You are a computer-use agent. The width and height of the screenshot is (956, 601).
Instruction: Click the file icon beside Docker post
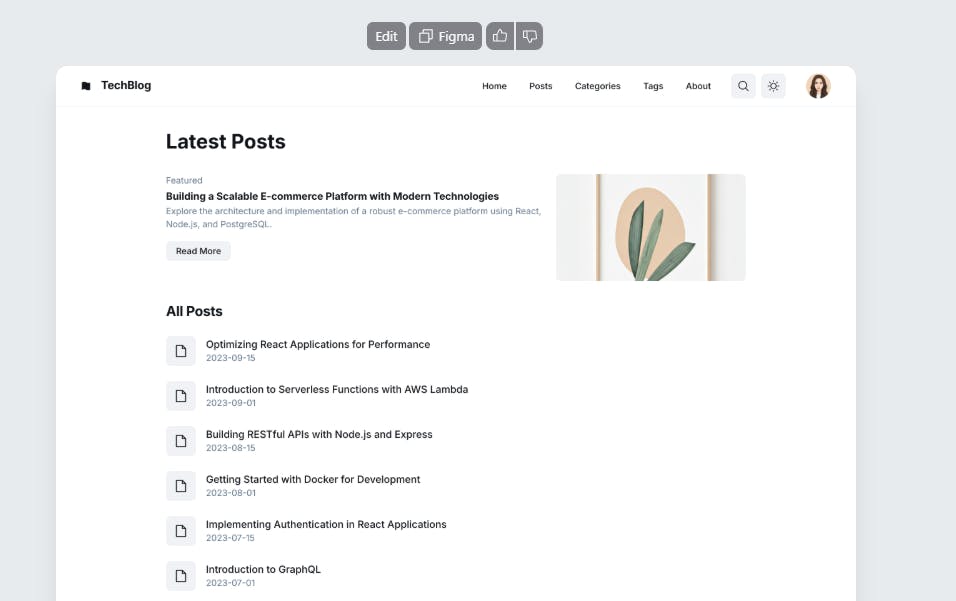[x=181, y=486]
